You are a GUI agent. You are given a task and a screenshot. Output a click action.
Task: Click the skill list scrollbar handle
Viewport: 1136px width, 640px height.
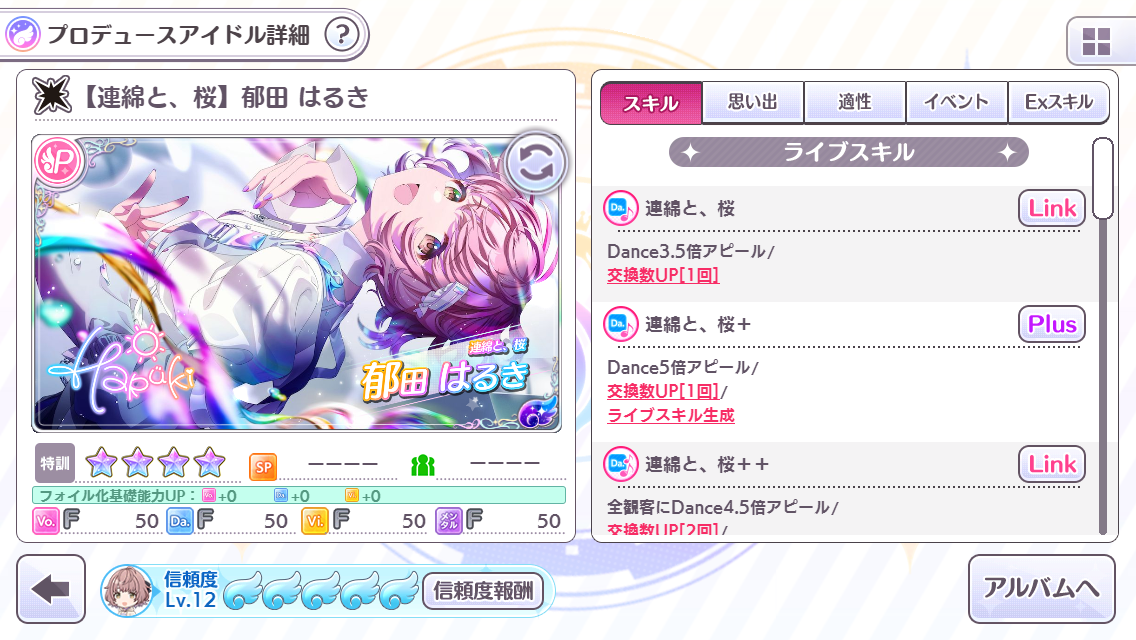(x=1102, y=178)
